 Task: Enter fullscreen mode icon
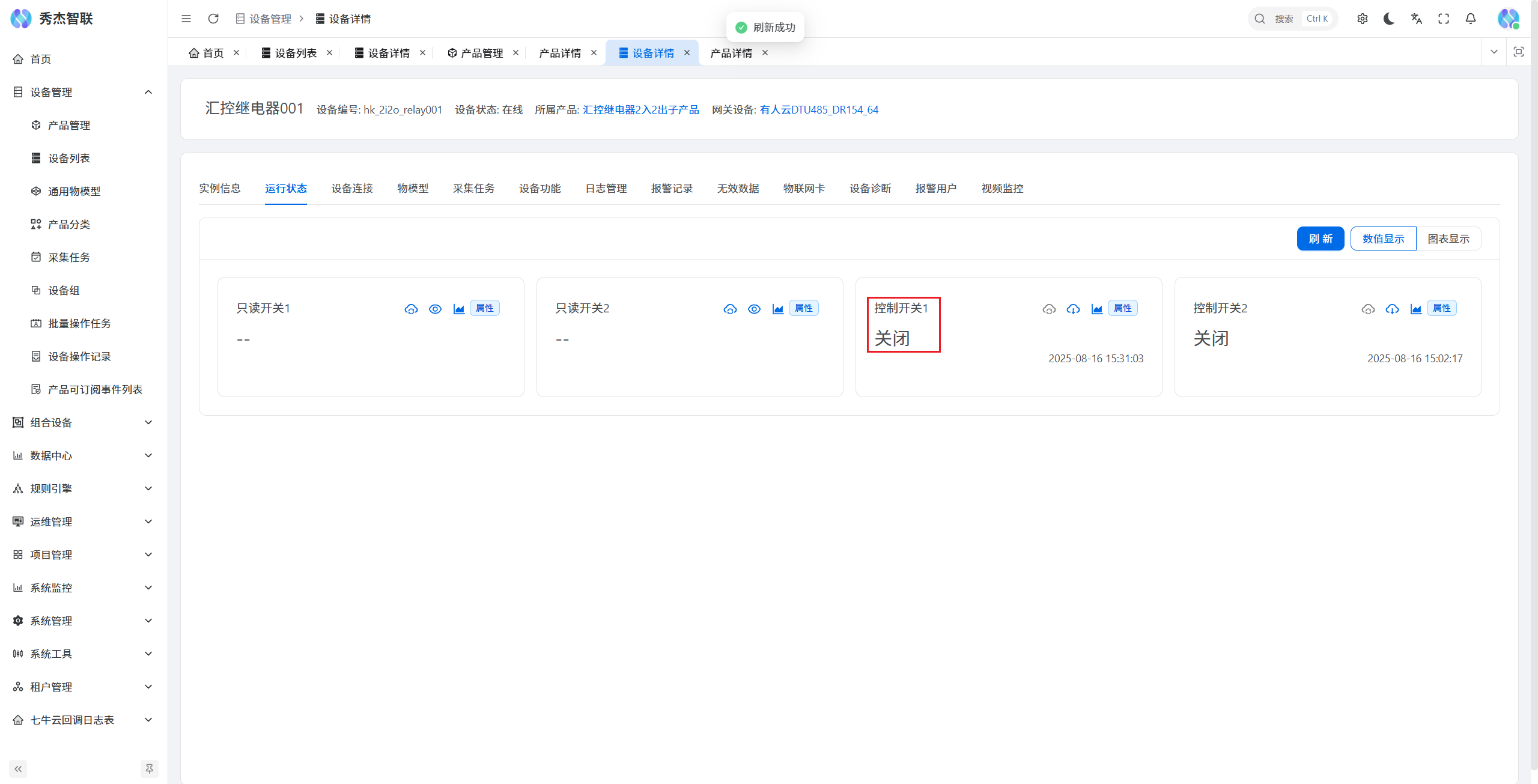coord(1444,19)
